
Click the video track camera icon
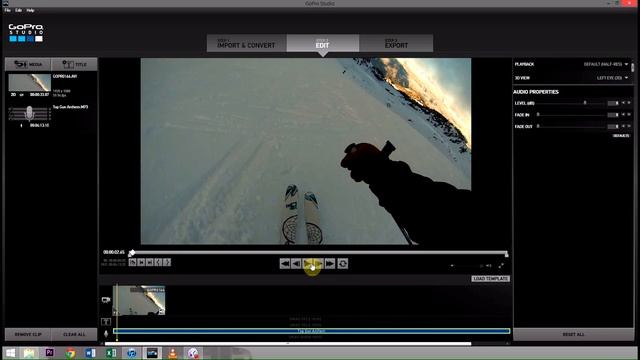click(106, 300)
